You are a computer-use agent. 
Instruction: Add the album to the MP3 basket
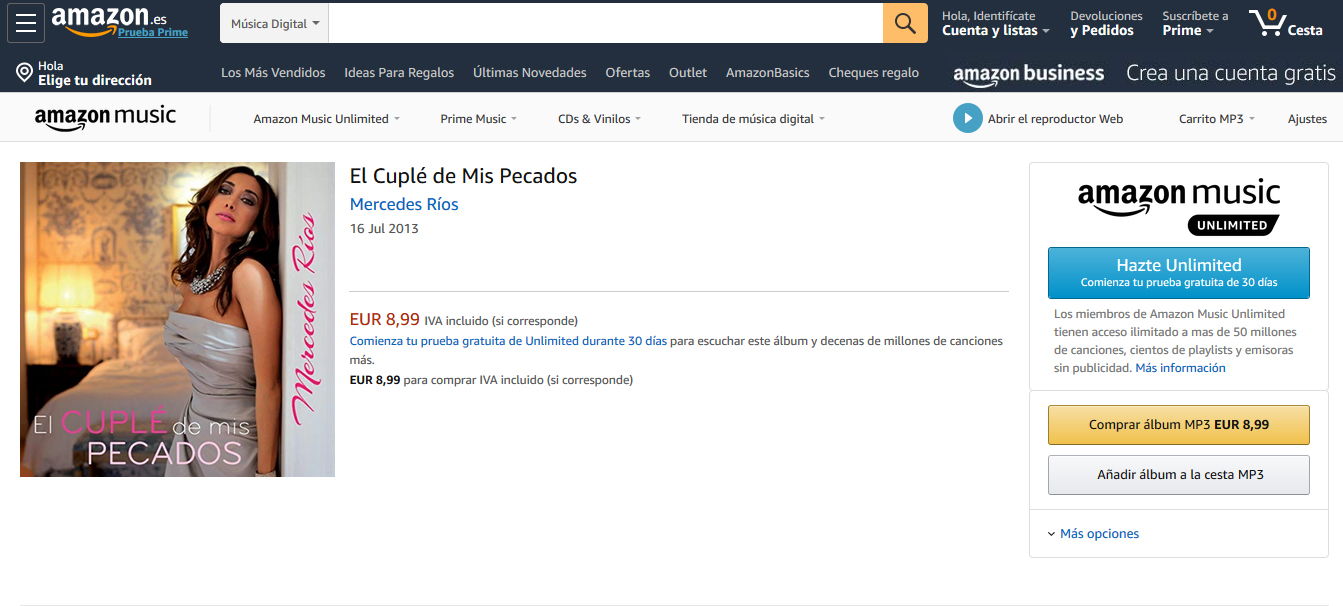(1178, 475)
